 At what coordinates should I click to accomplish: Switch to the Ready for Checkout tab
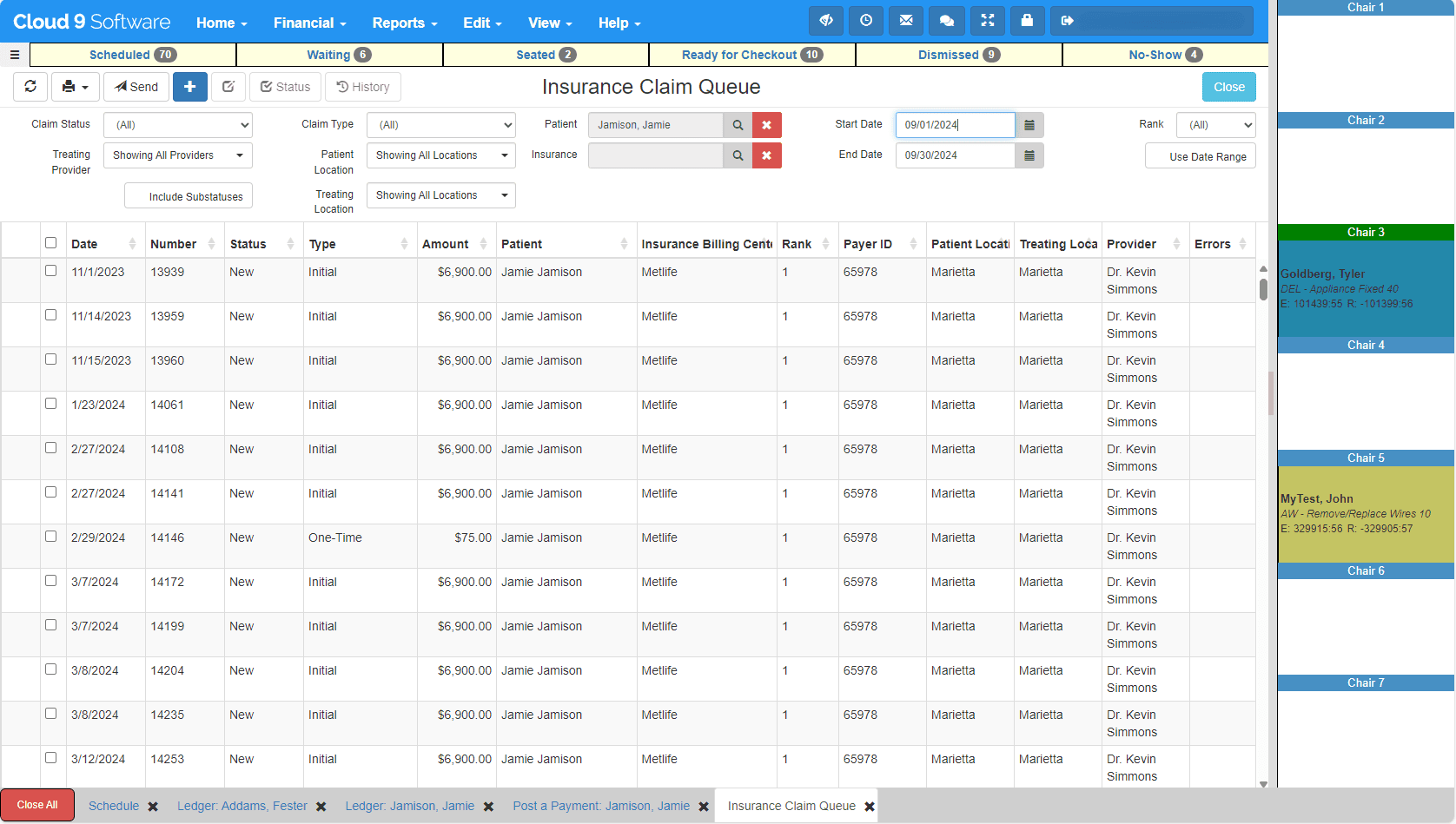751,54
